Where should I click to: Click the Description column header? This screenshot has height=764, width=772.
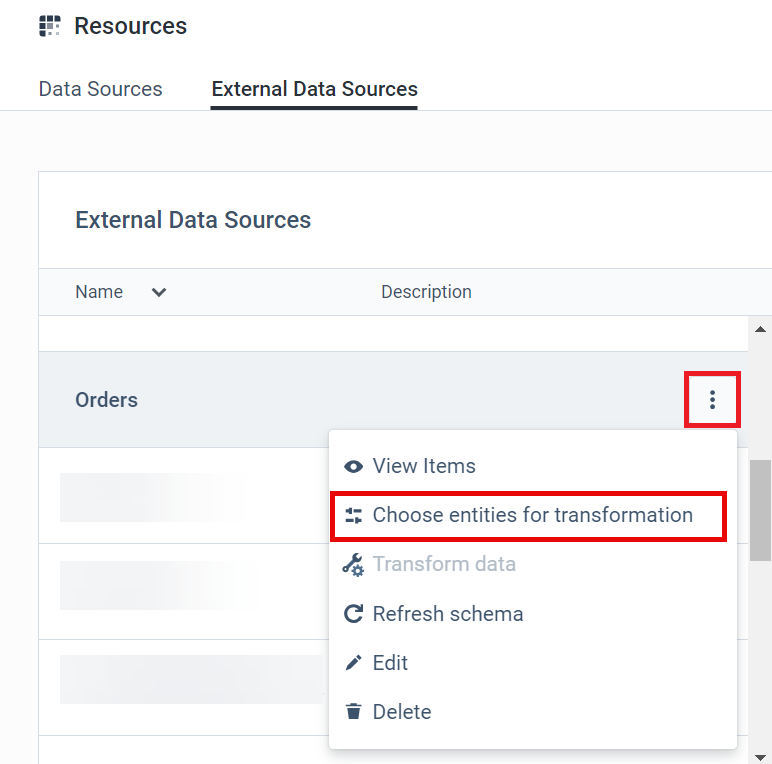coord(426,292)
